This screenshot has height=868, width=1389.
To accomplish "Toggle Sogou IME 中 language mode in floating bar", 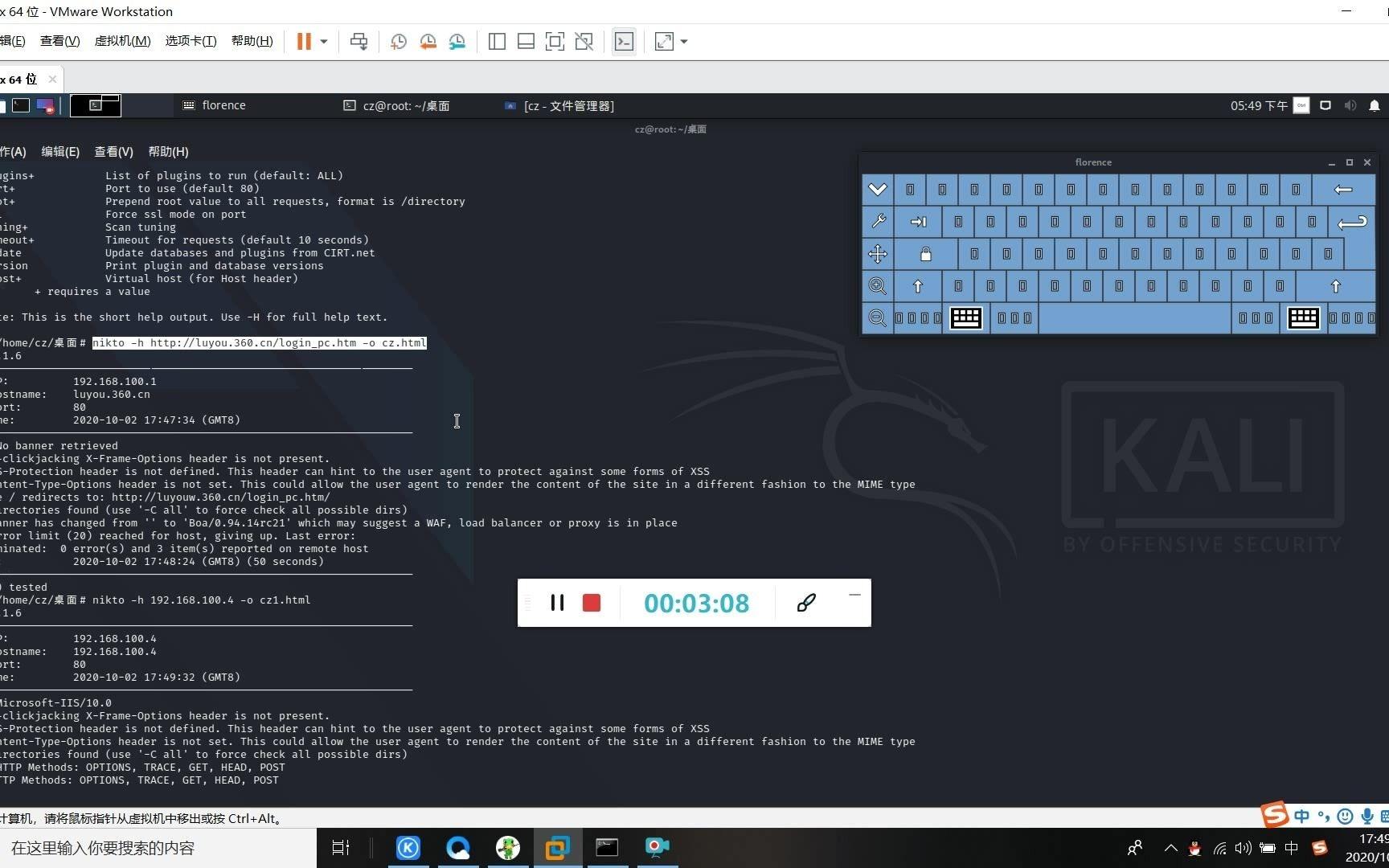I will tap(1302, 817).
